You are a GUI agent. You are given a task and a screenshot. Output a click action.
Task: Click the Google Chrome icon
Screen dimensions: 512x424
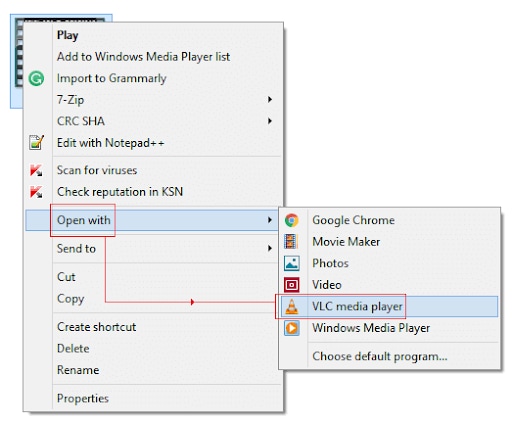pos(292,220)
